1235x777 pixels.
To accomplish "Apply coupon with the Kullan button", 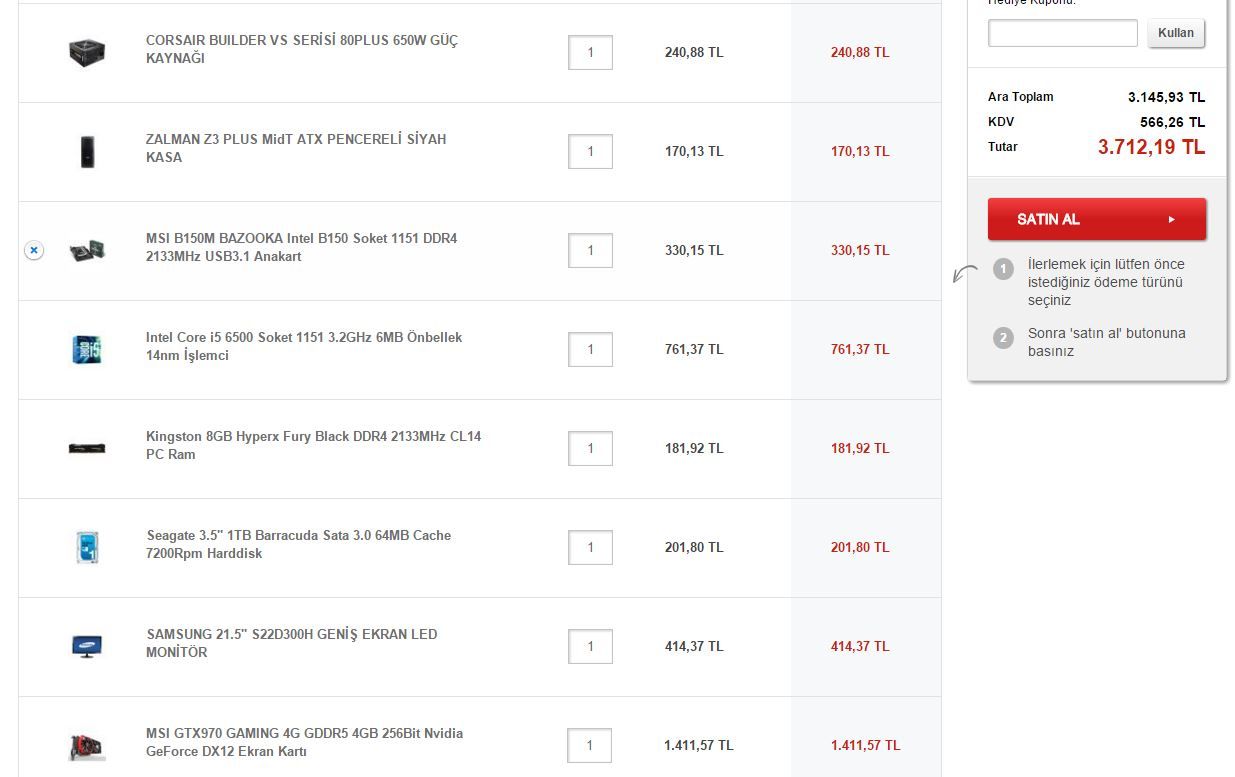I will (x=1175, y=33).
